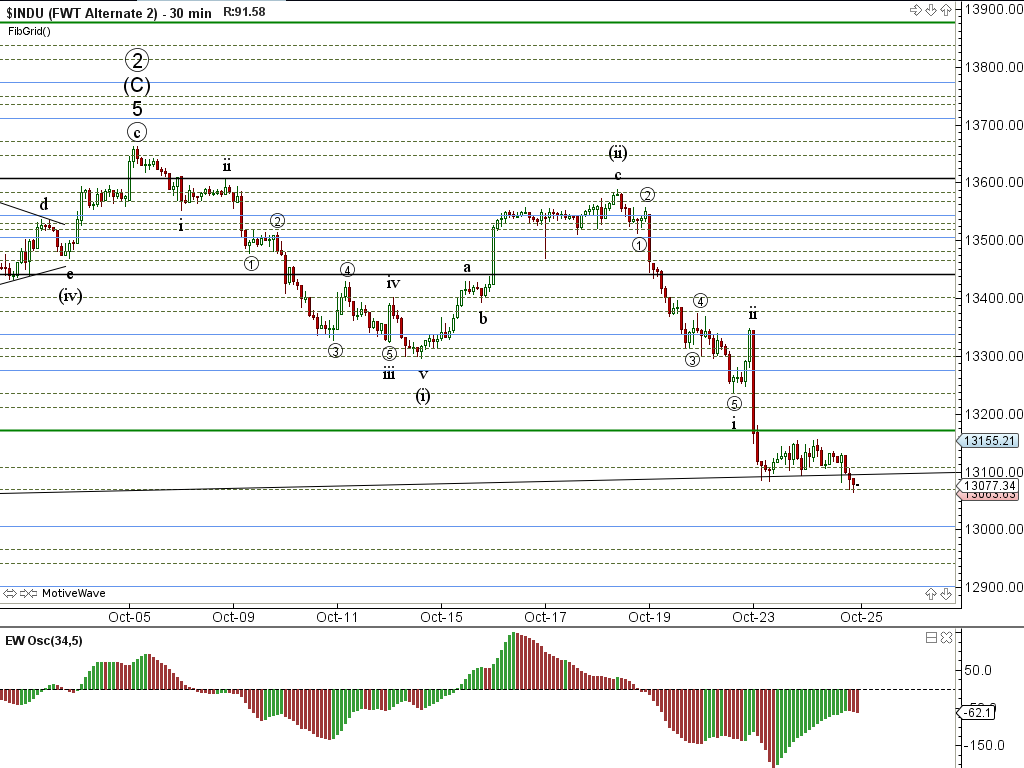Click the -62.1 oscillator value tag
The height and width of the screenshot is (768, 1024).
pyautogui.click(x=977, y=713)
